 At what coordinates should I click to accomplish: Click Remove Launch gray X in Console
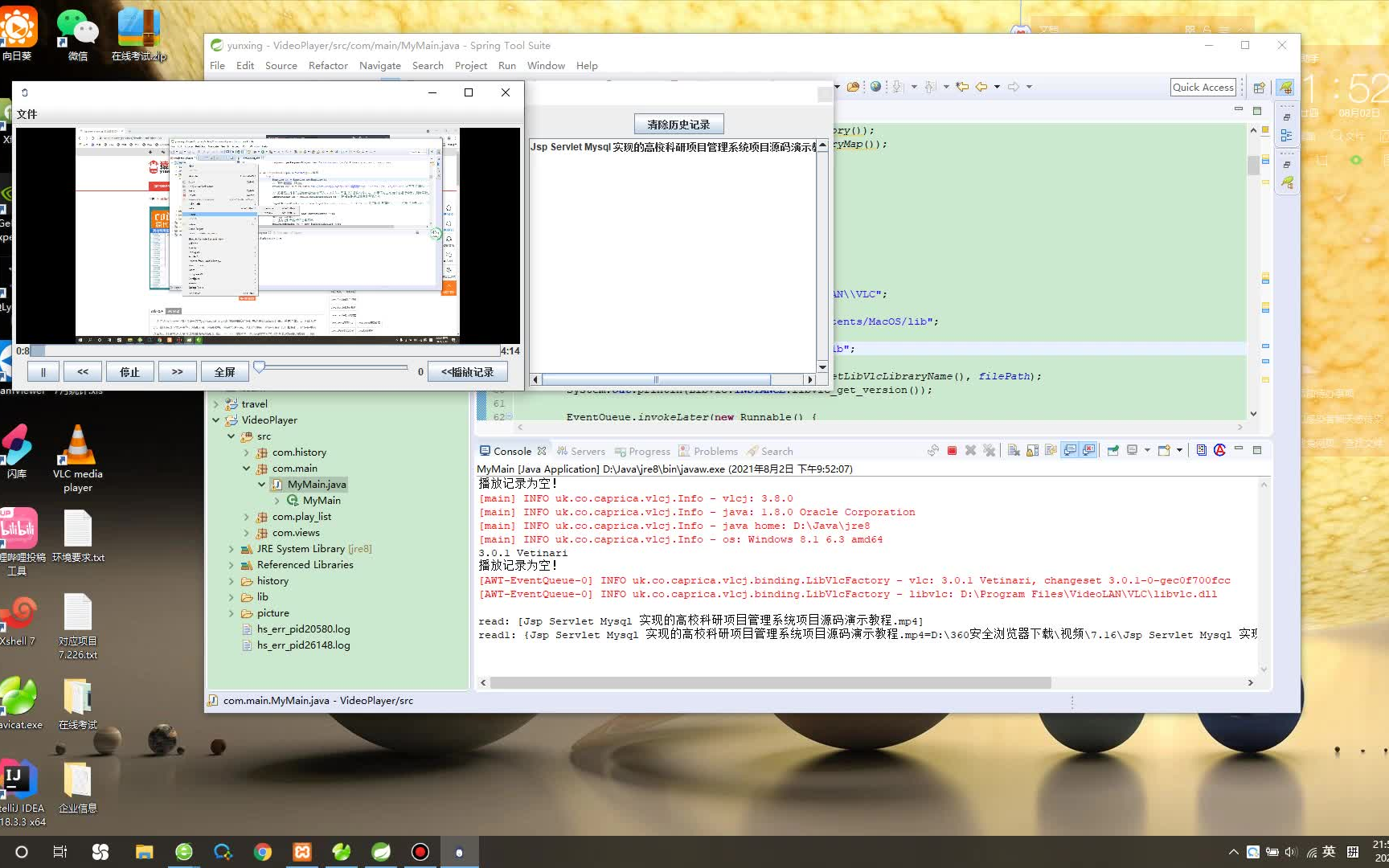(970, 451)
